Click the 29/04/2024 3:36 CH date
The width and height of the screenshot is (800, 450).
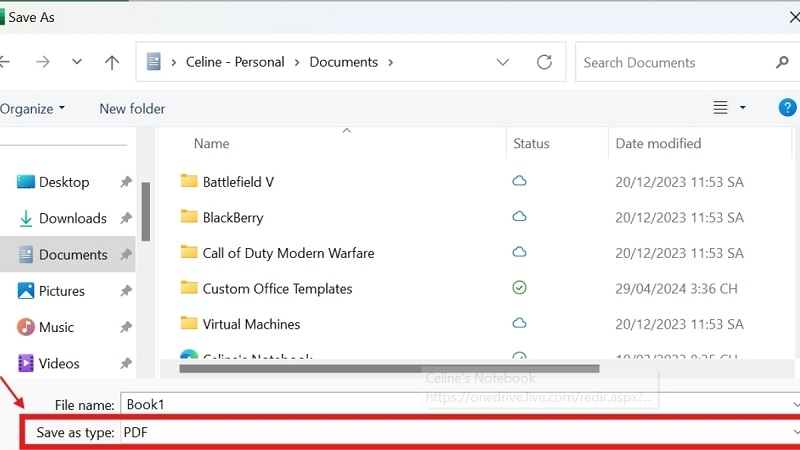tap(676, 289)
